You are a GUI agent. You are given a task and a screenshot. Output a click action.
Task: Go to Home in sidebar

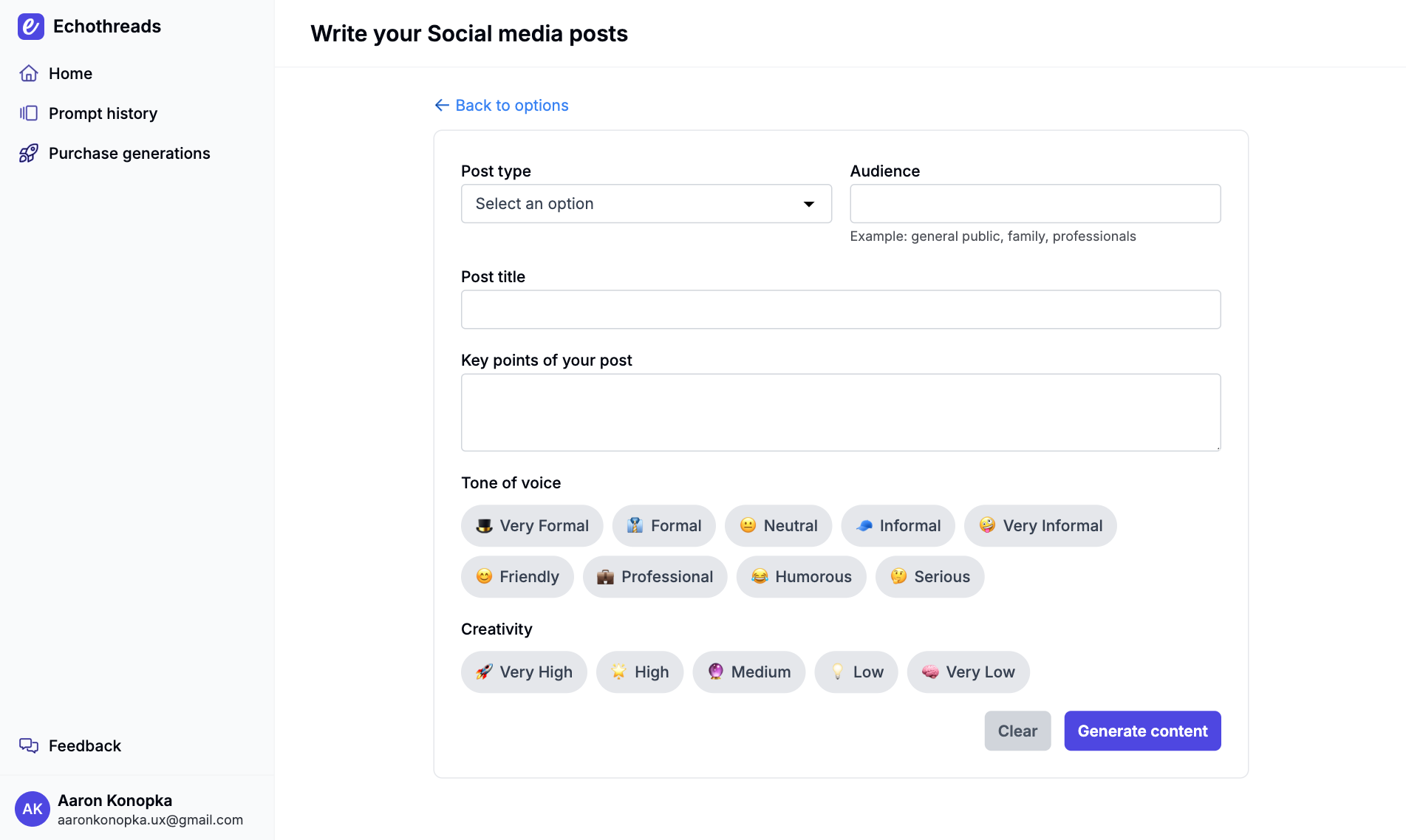(70, 73)
